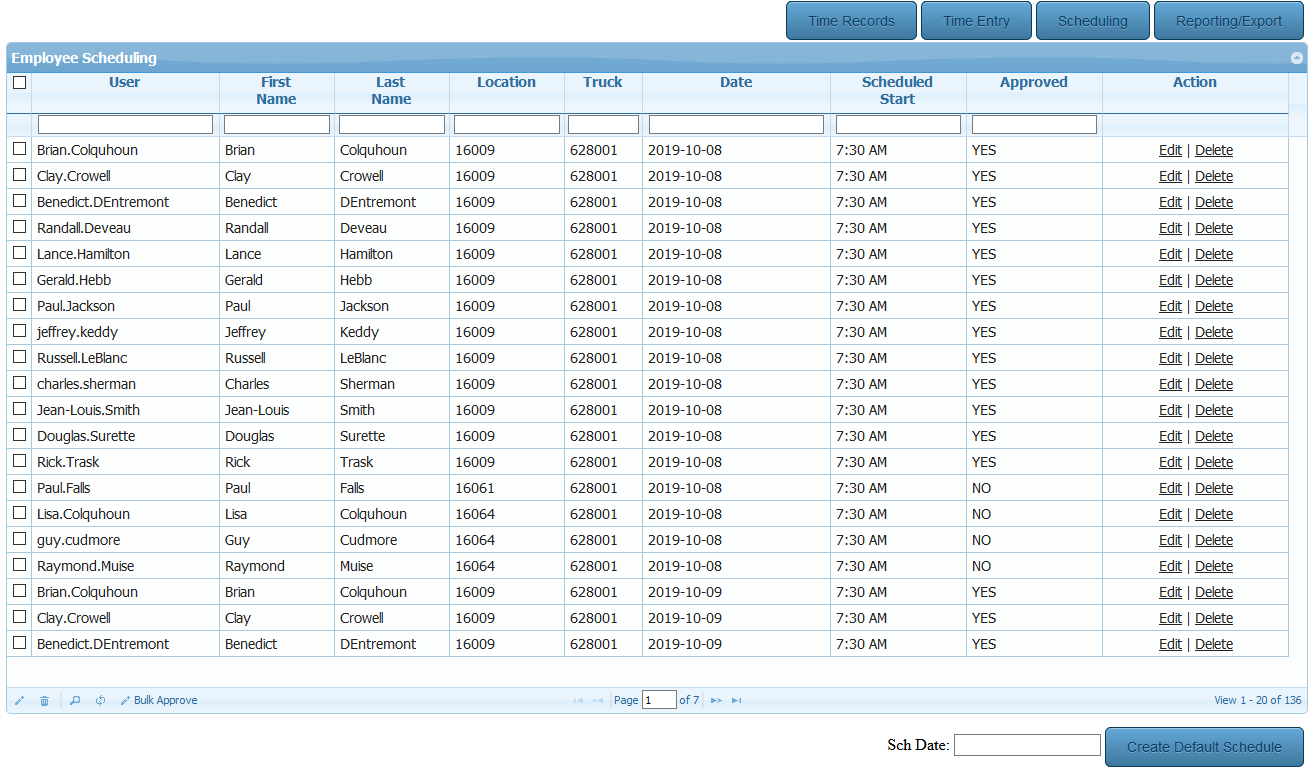Open the Time Records tab

851,21
